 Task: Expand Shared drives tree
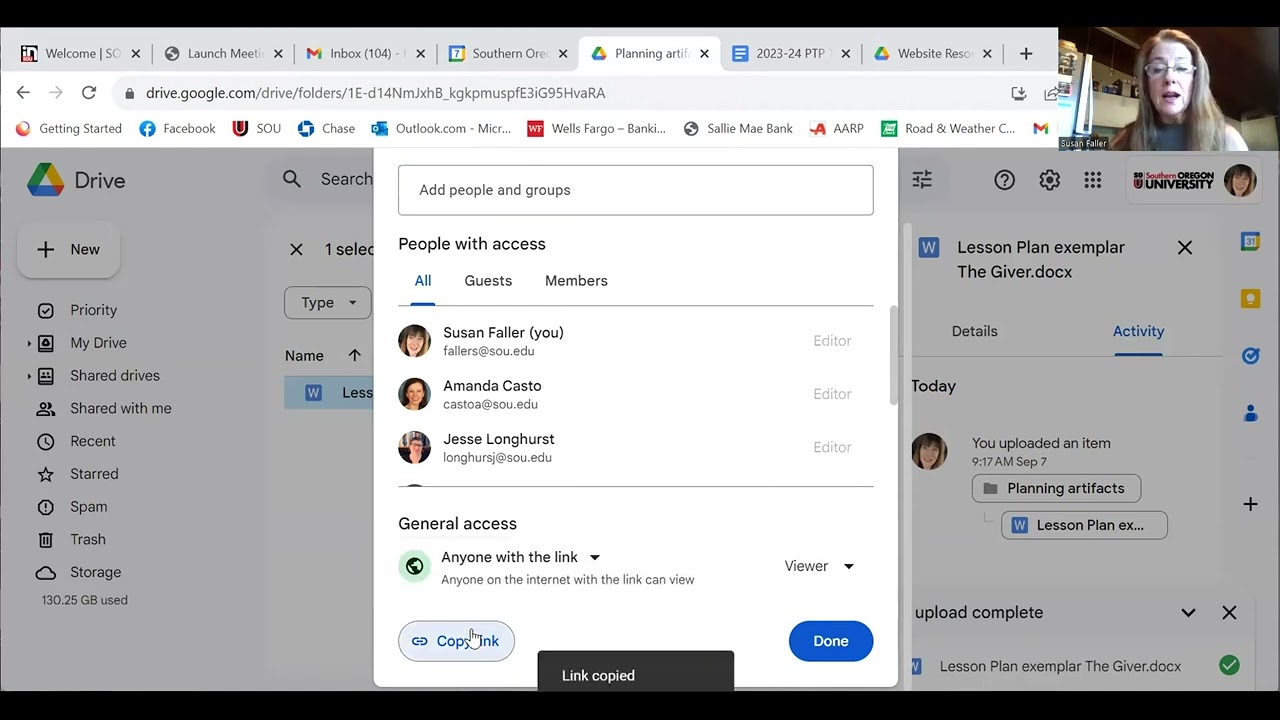(x=29, y=376)
